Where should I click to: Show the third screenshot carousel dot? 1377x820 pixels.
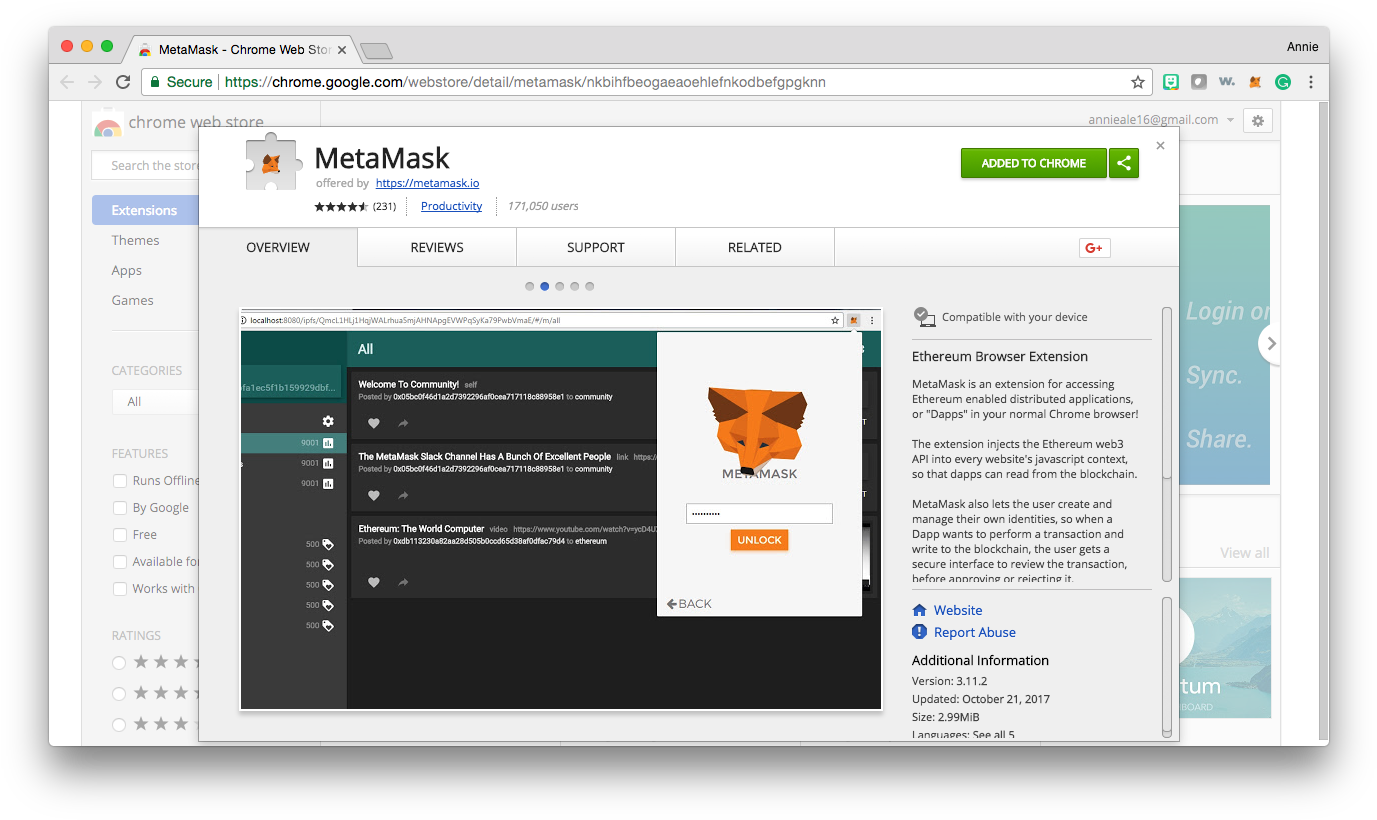point(560,286)
